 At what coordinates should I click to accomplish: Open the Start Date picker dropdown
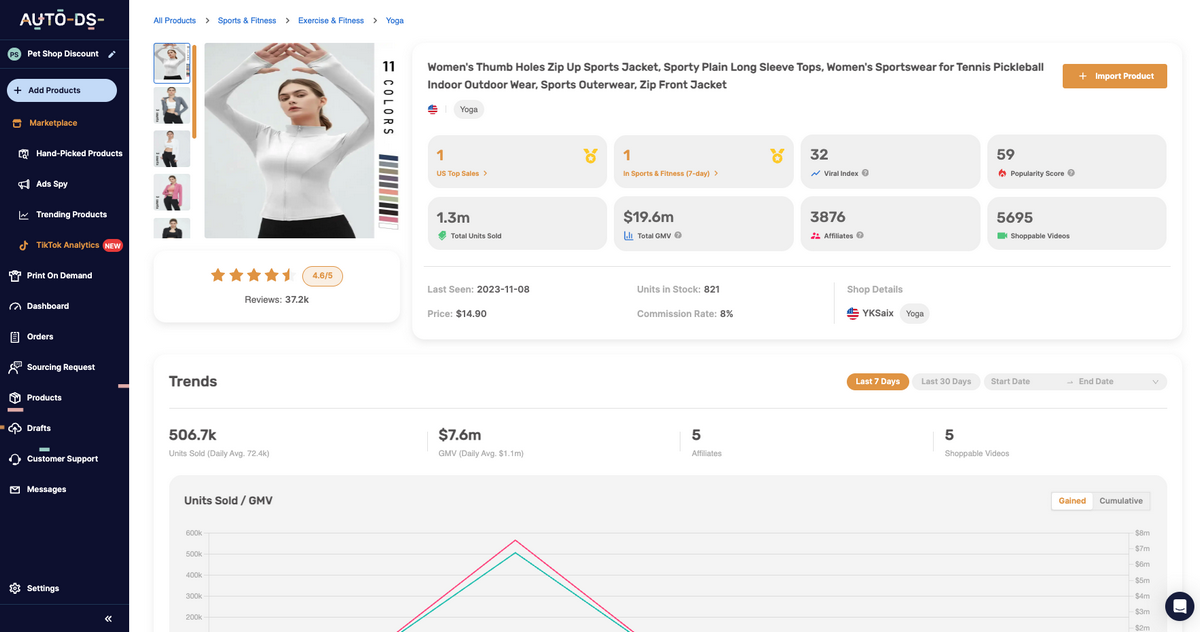coord(1013,381)
